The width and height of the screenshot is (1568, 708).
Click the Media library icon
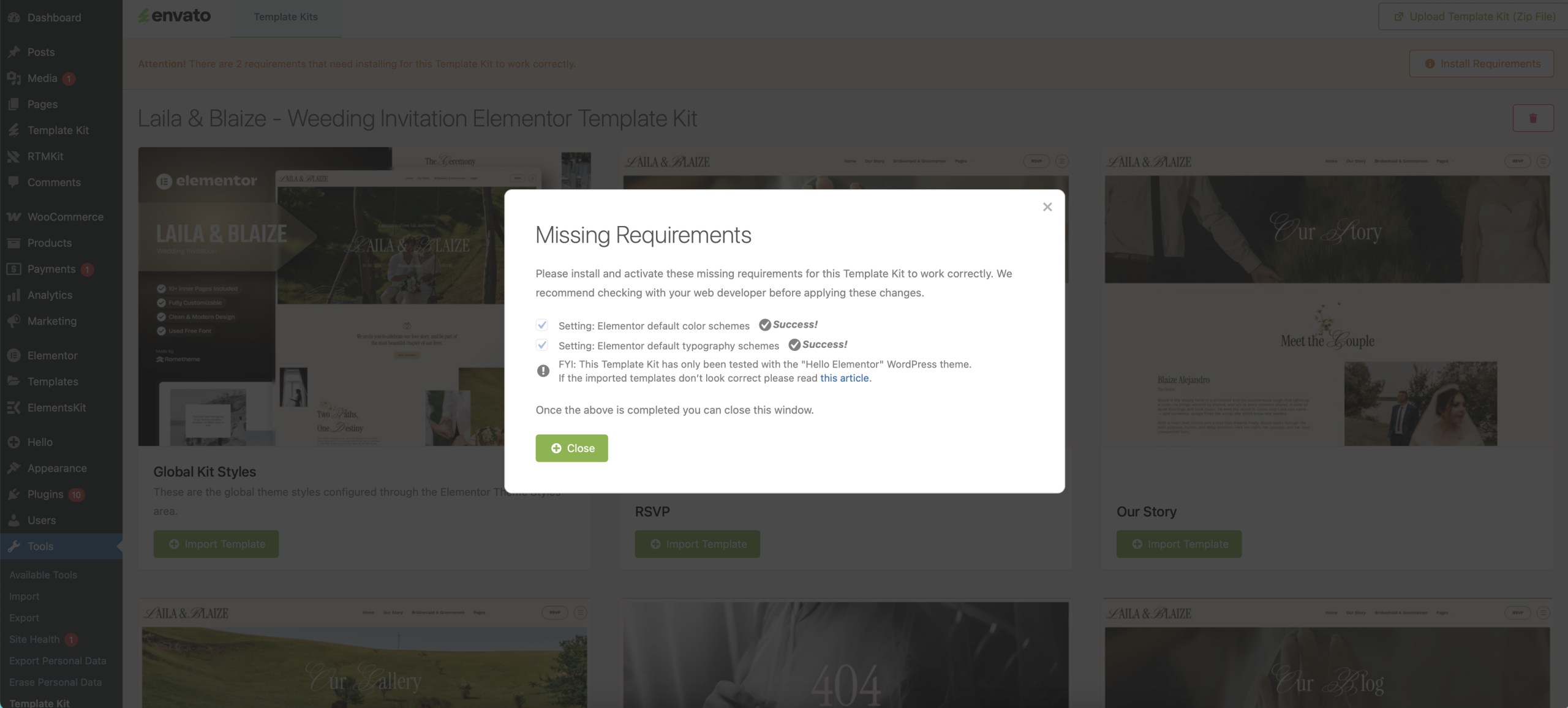[13, 78]
